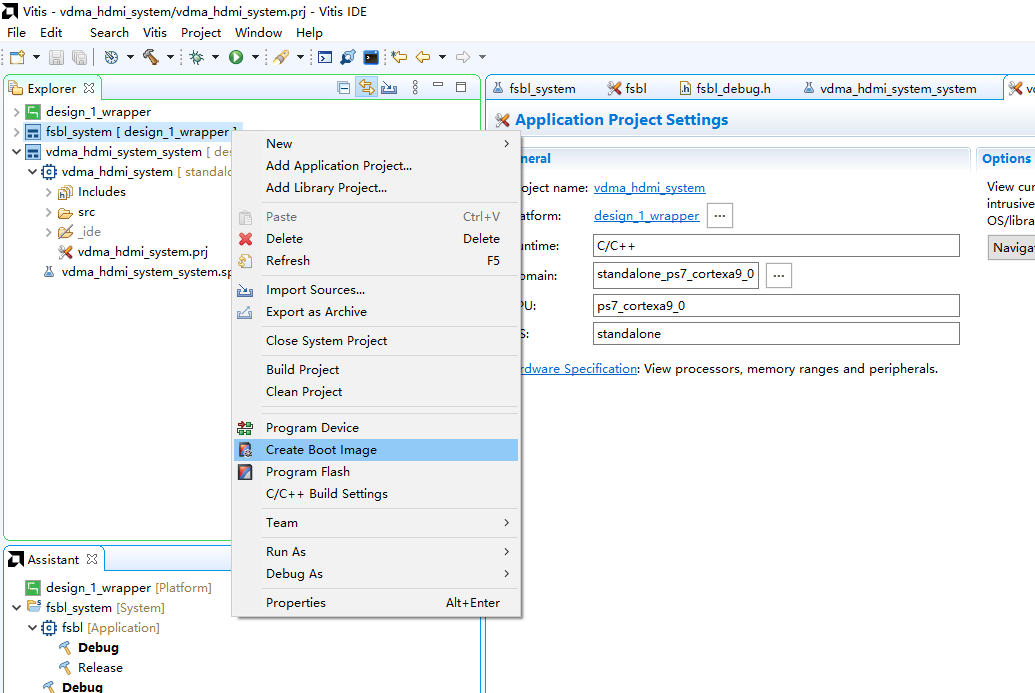Click the black terminal toolbar icon
This screenshot has height=693, width=1035.
click(x=371, y=57)
